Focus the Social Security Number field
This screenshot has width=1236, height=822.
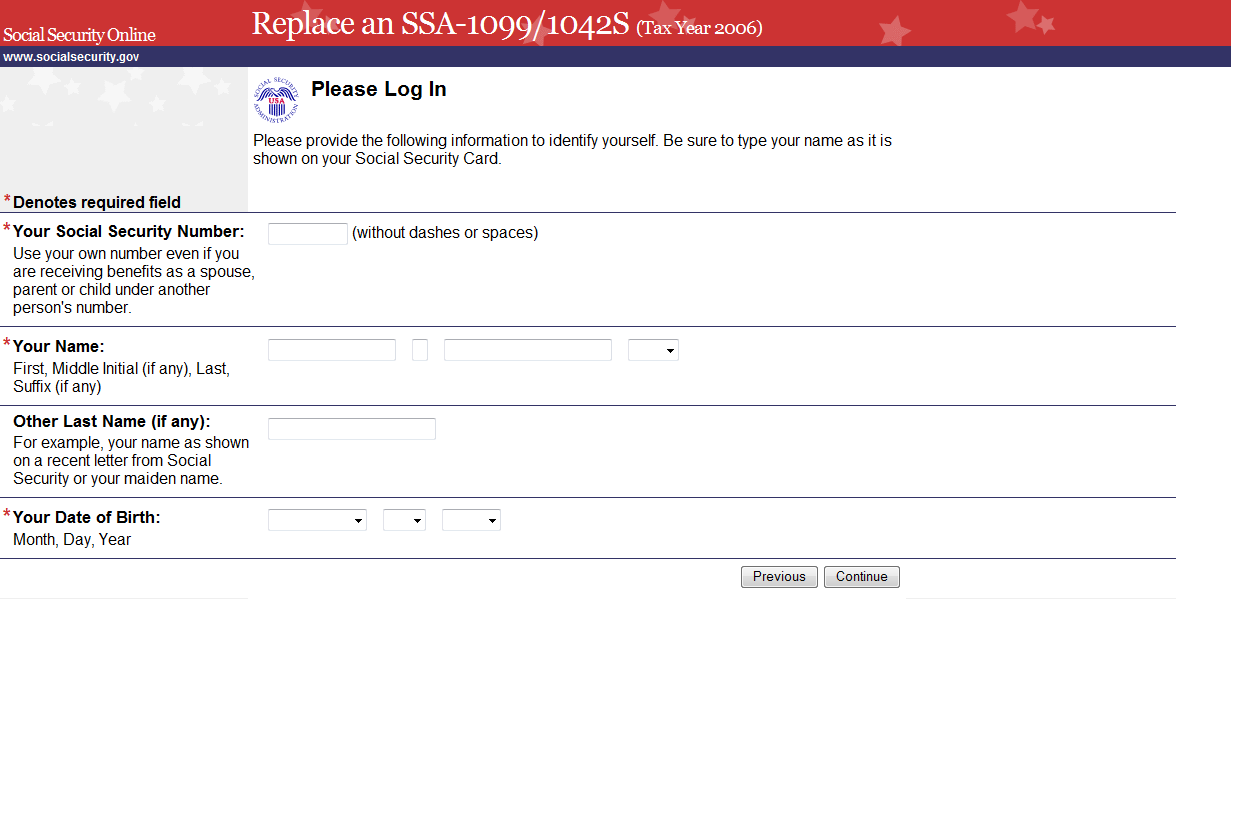pos(308,234)
